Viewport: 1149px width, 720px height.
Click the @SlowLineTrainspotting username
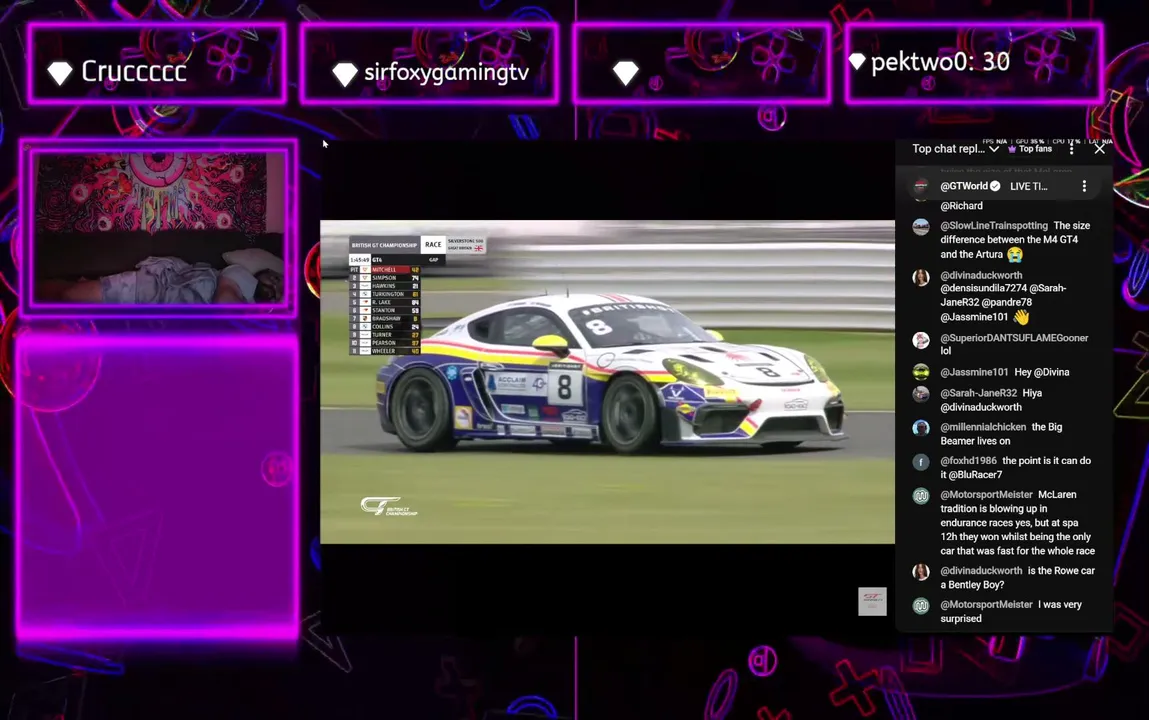[x=994, y=226]
